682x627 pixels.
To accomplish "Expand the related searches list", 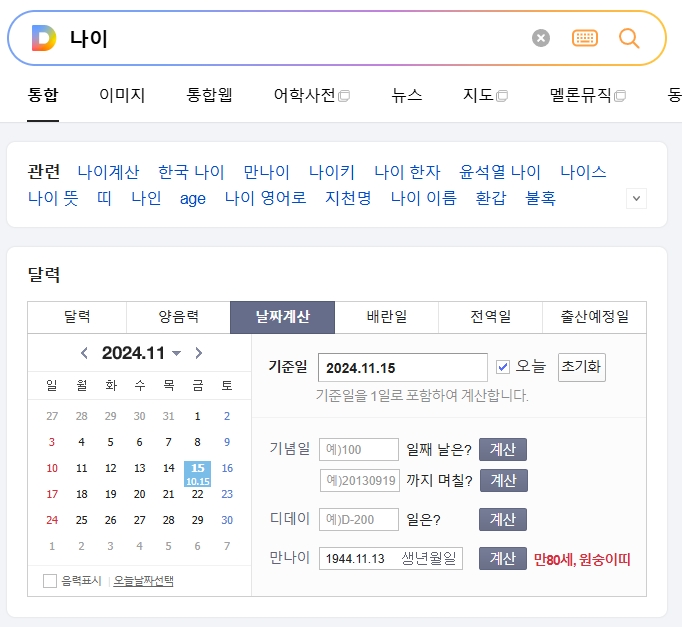I will pos(636,199).
